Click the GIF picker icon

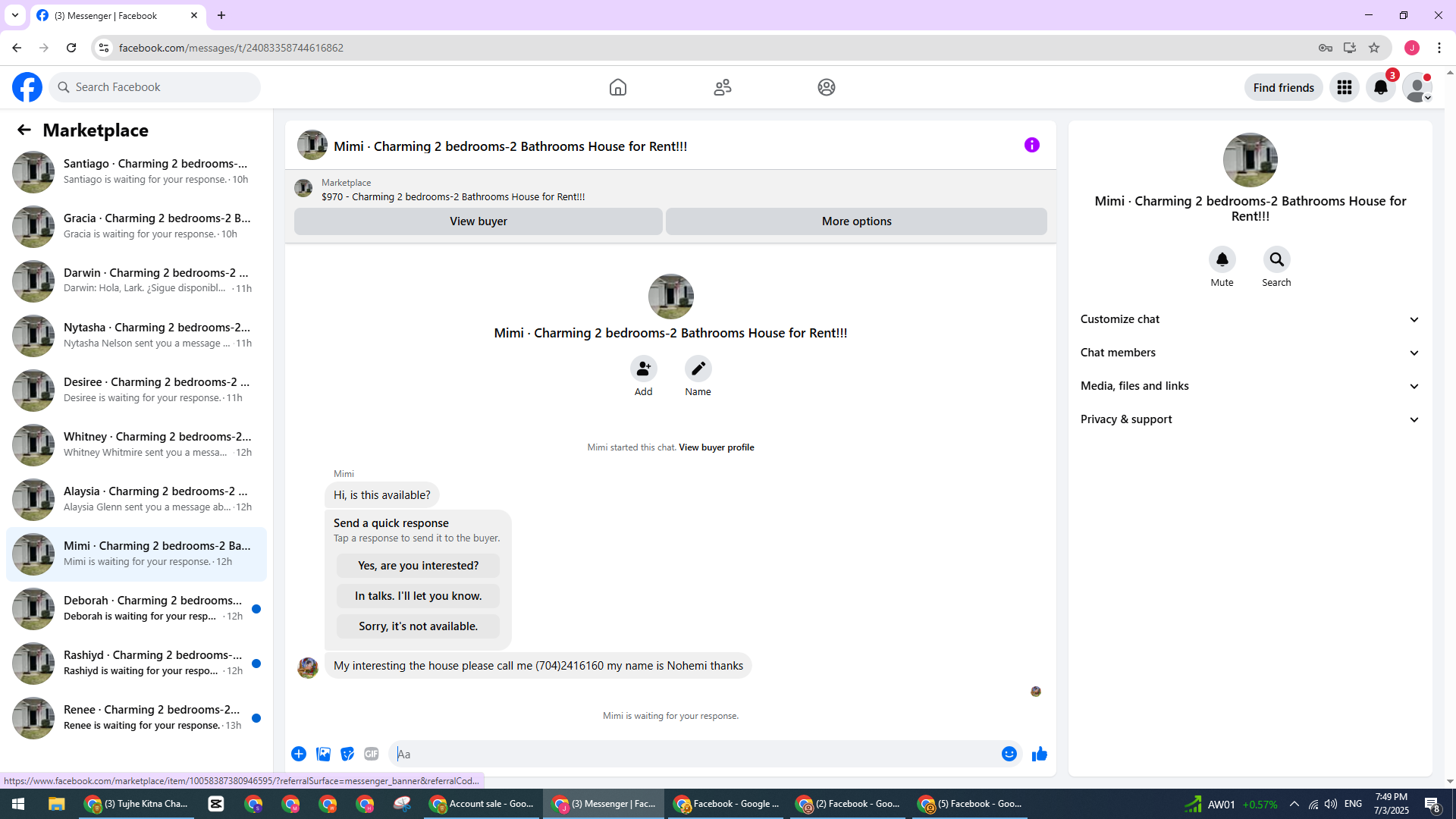coord(371,754)
